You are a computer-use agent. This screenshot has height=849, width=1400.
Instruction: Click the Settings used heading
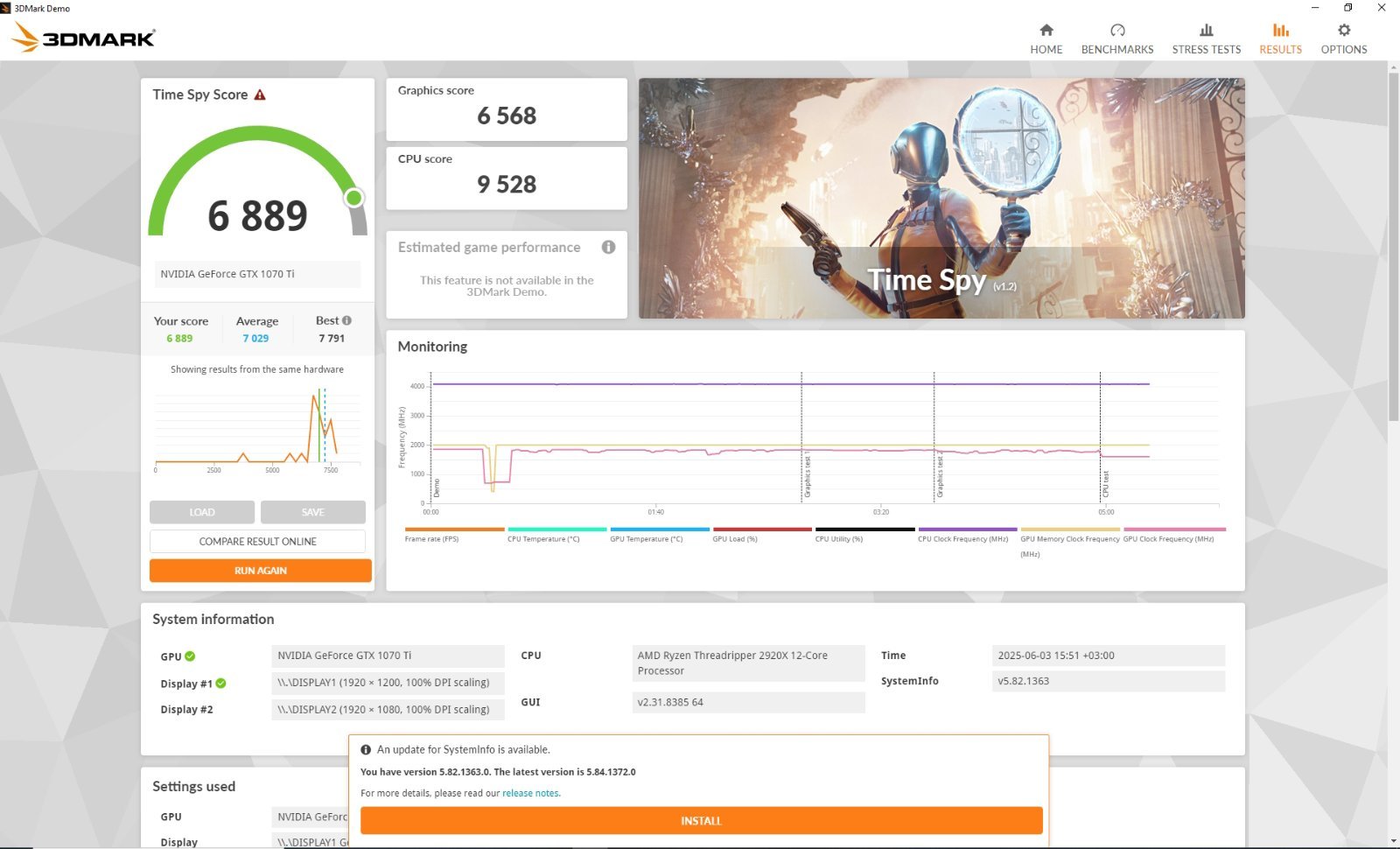[x=193, y=786]
